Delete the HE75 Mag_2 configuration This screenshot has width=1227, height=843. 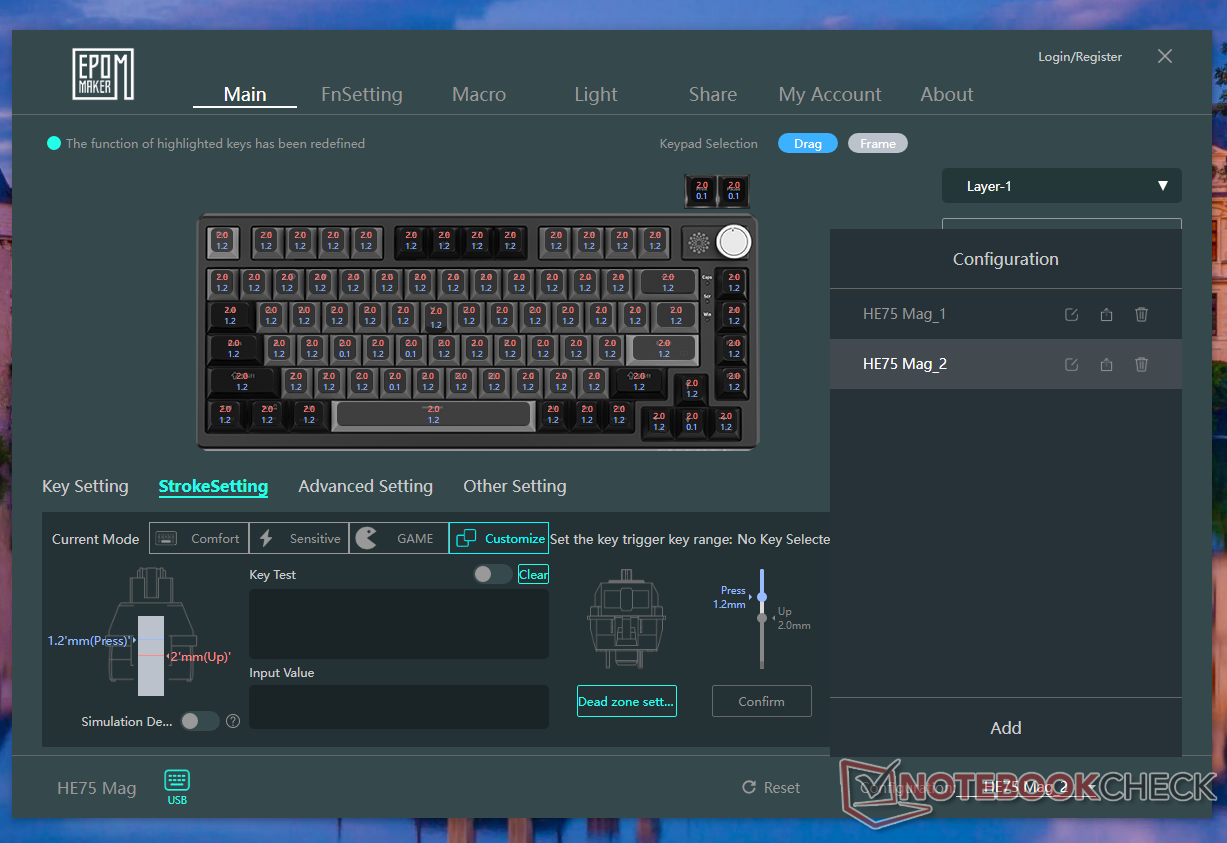click(1141, 364)
